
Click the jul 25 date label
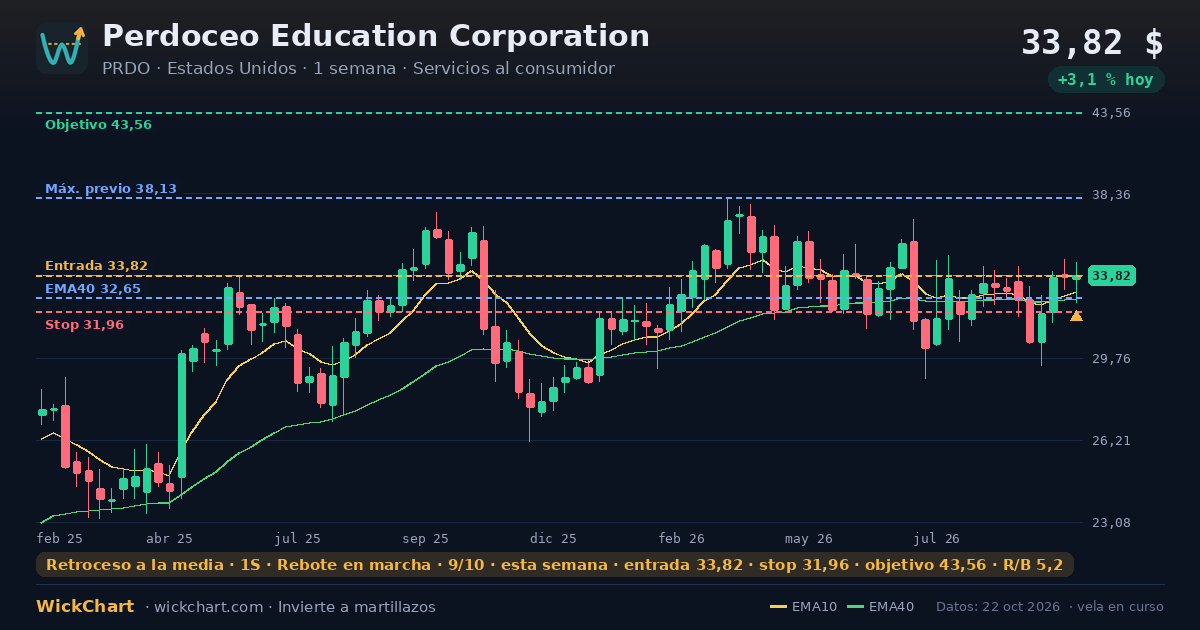tap(298, 538)
